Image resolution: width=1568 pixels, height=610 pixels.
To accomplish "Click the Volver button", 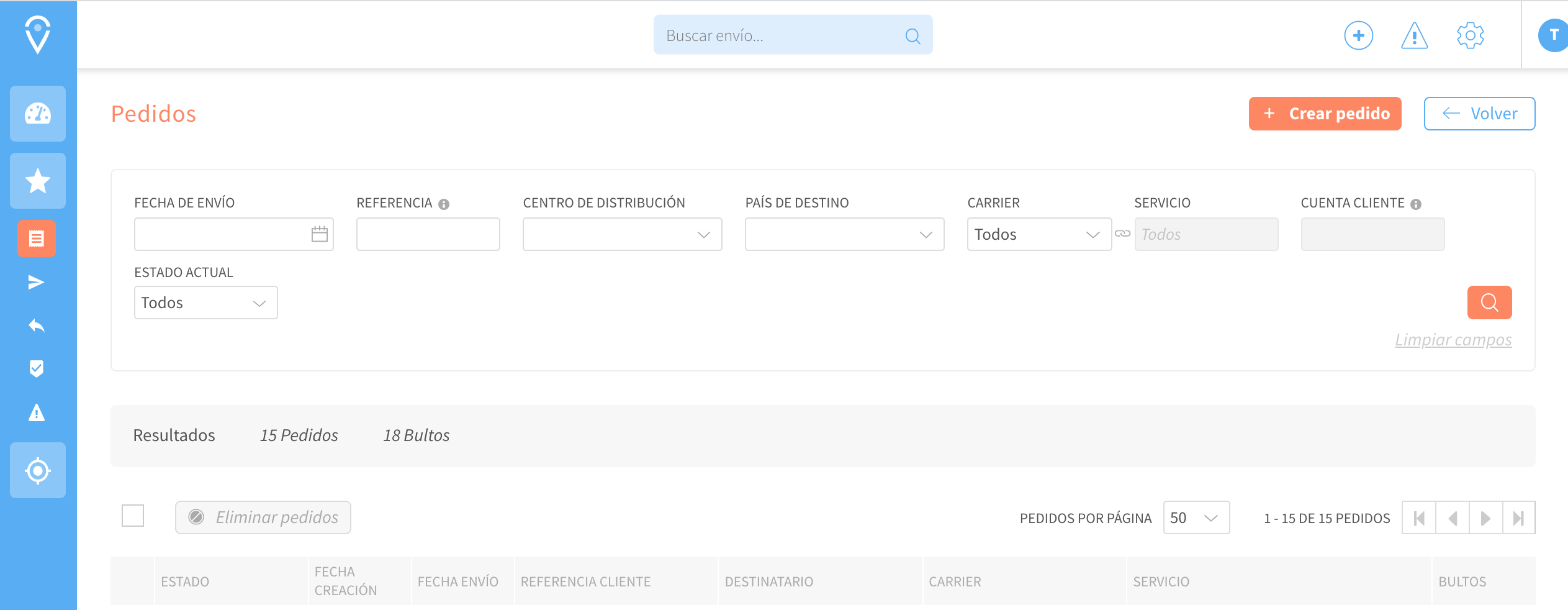I will pyautogui.click(x=1479, y=114).
